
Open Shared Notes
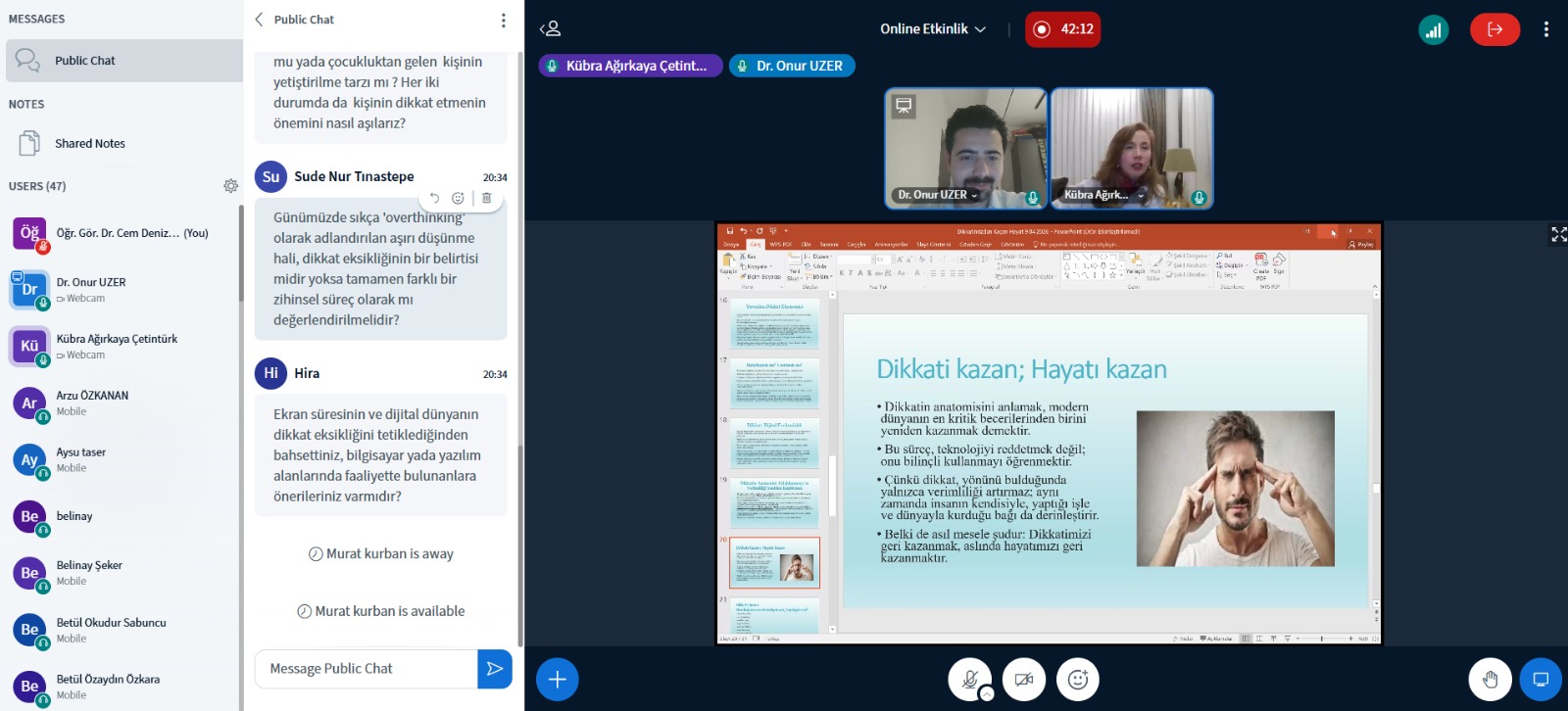(x=90, y=144)
